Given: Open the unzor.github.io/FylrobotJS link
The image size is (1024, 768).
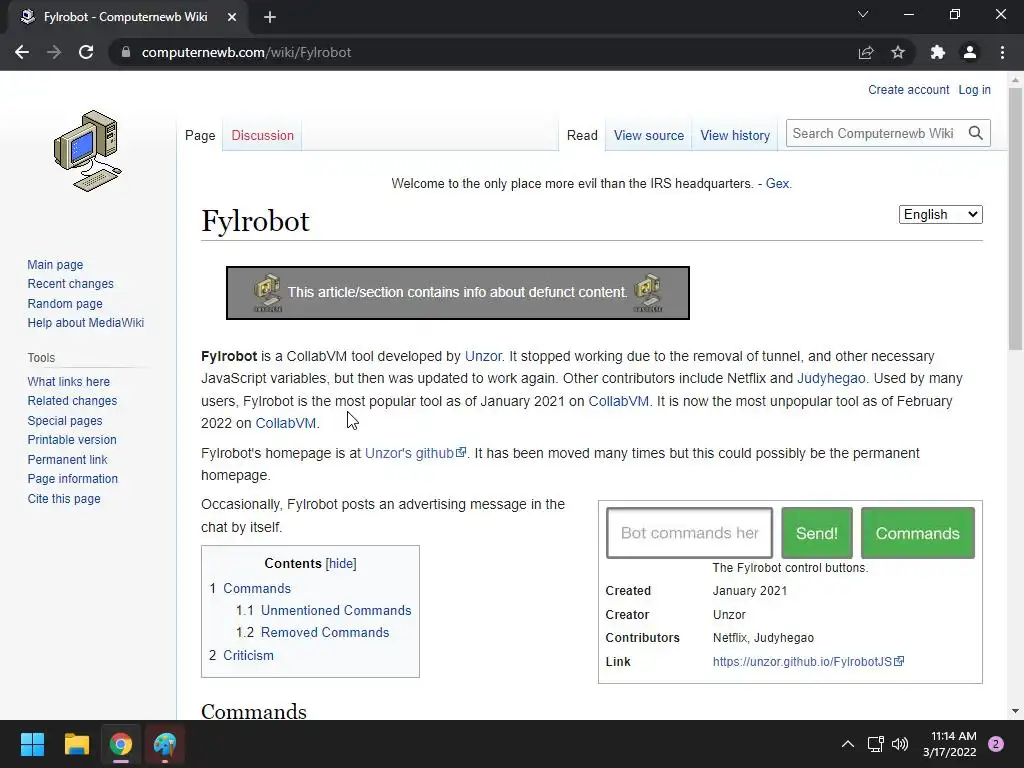Looking at the screenshot, I should 808,662.
